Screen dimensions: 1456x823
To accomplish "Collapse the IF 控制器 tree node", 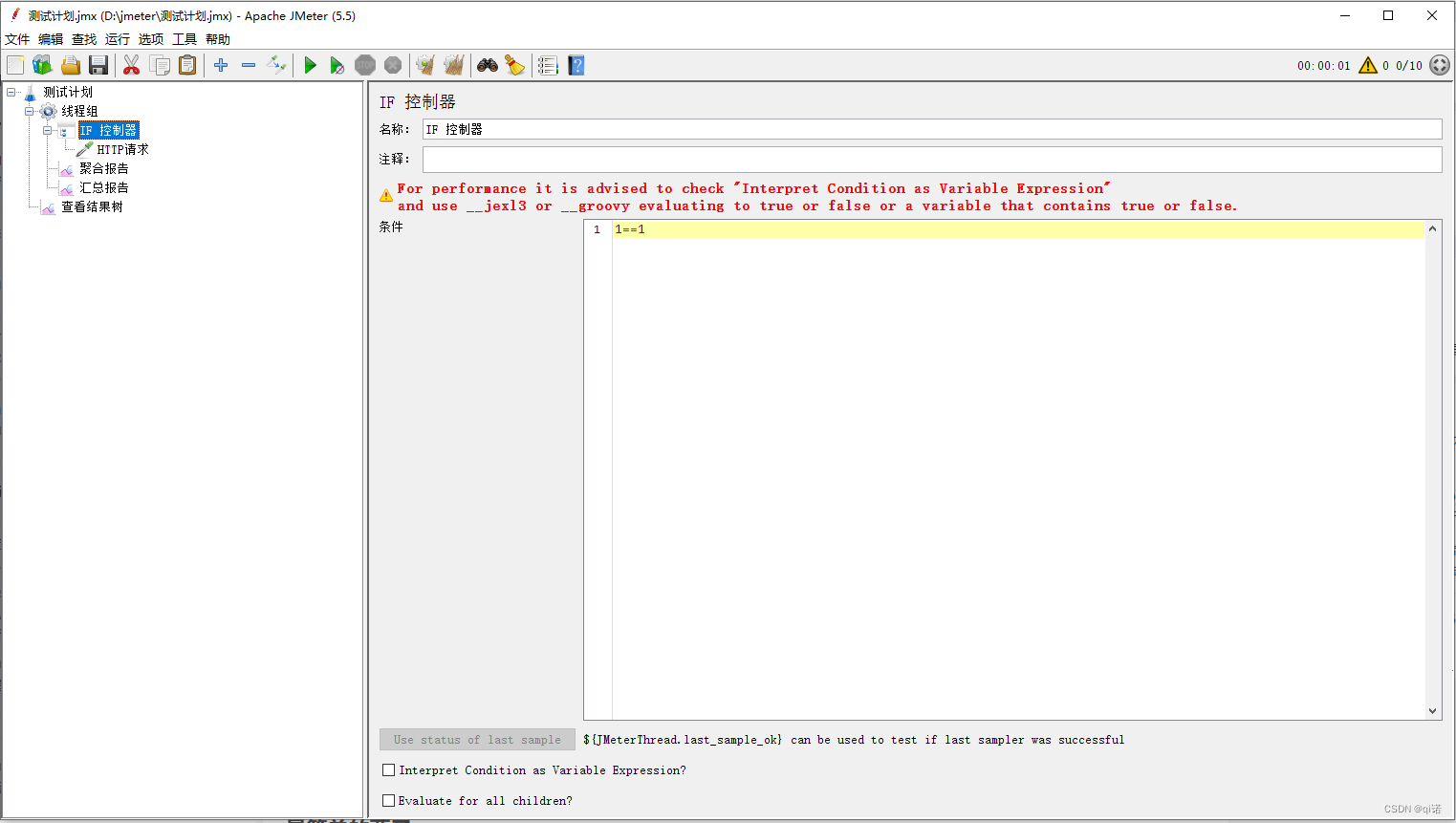I will [47, 130].
